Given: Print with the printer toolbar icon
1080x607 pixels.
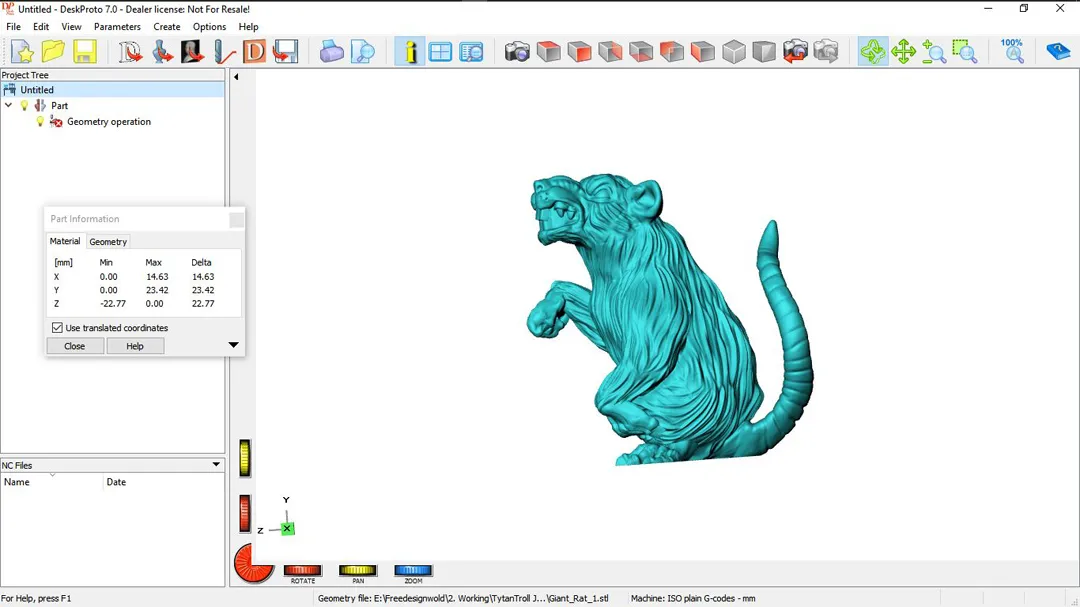Looking at the screenshot, I should [x=331, y=52].
